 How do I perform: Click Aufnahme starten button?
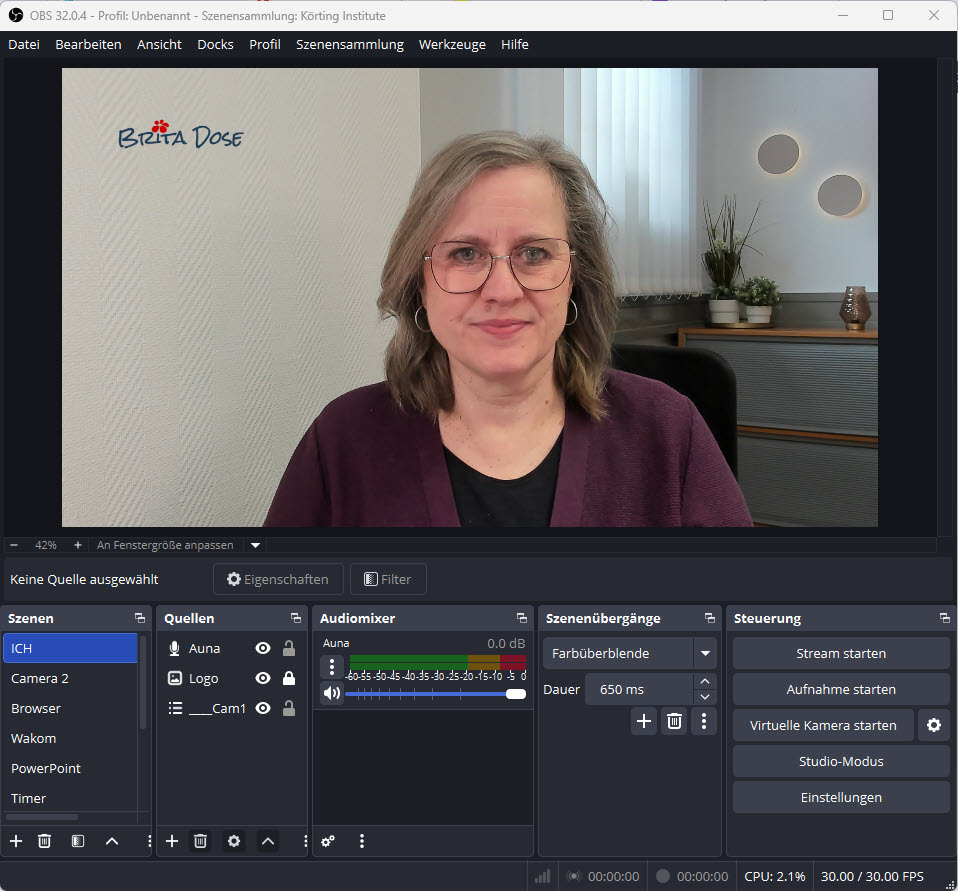pos(841,689)
